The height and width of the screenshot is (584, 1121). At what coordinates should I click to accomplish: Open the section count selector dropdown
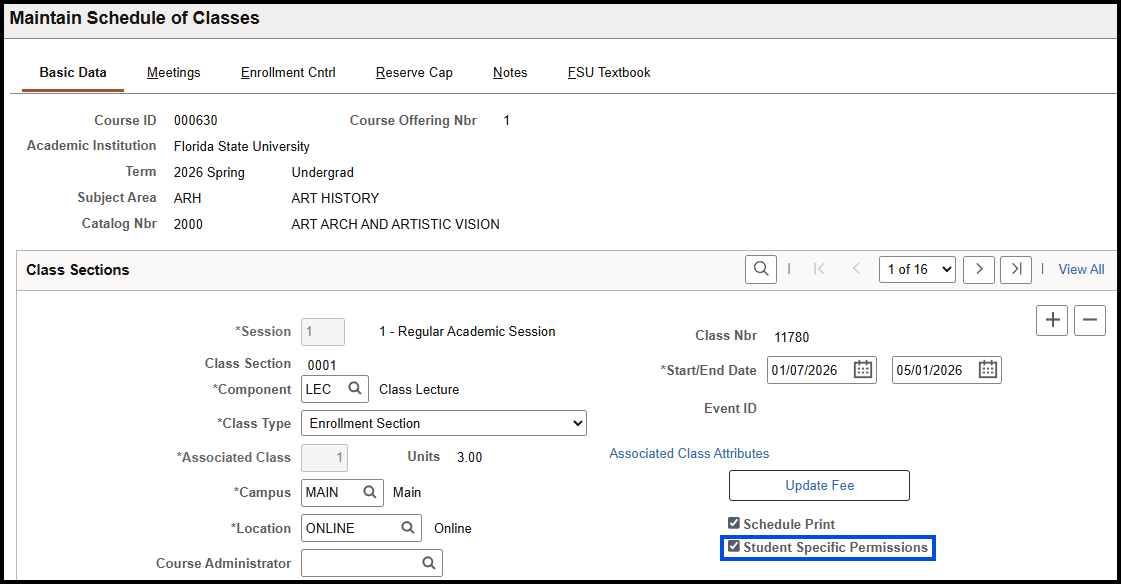[917, 269]
